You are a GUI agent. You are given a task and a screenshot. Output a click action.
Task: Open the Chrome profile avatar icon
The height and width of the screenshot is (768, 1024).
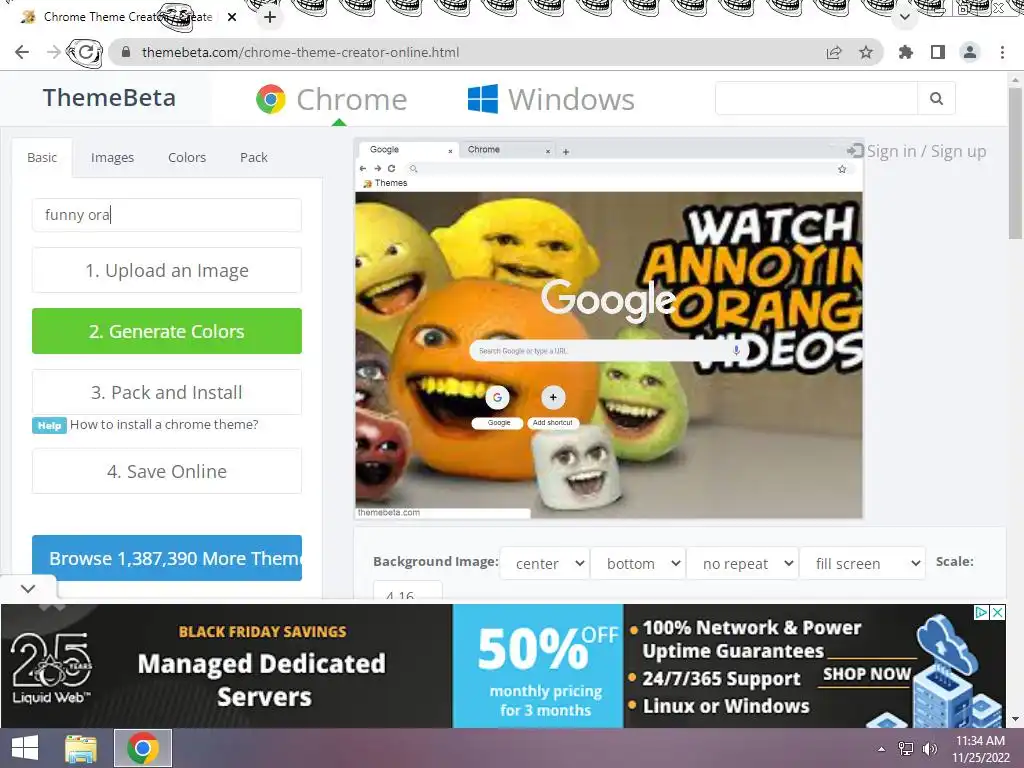tap(970, 52)
